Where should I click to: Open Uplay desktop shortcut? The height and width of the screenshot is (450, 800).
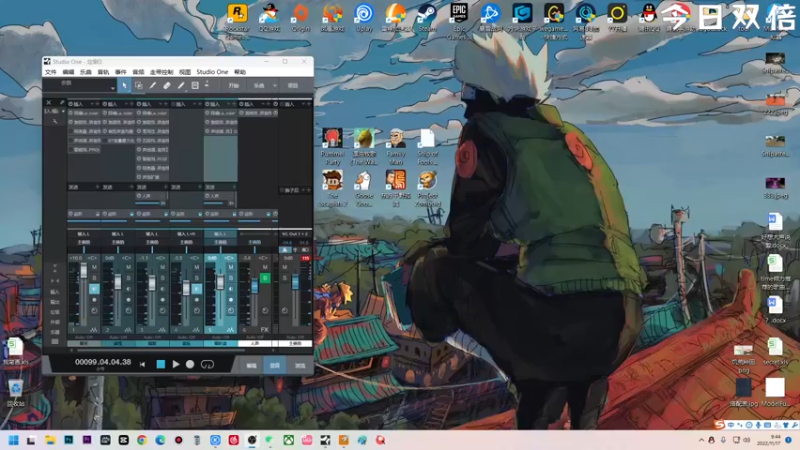(x=364, y=18)
